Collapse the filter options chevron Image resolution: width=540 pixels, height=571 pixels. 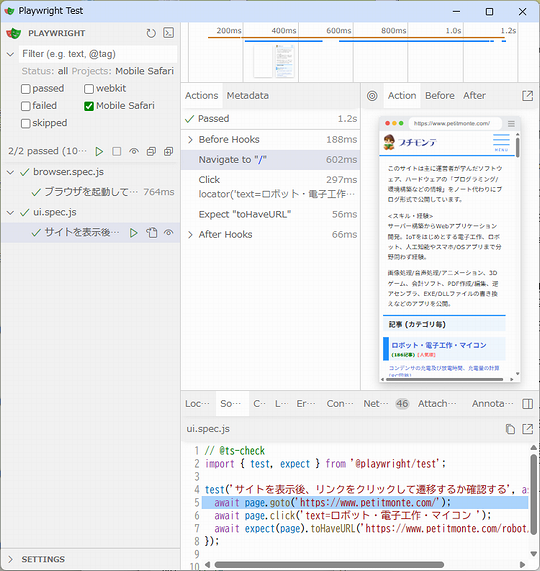click(10, 54)
